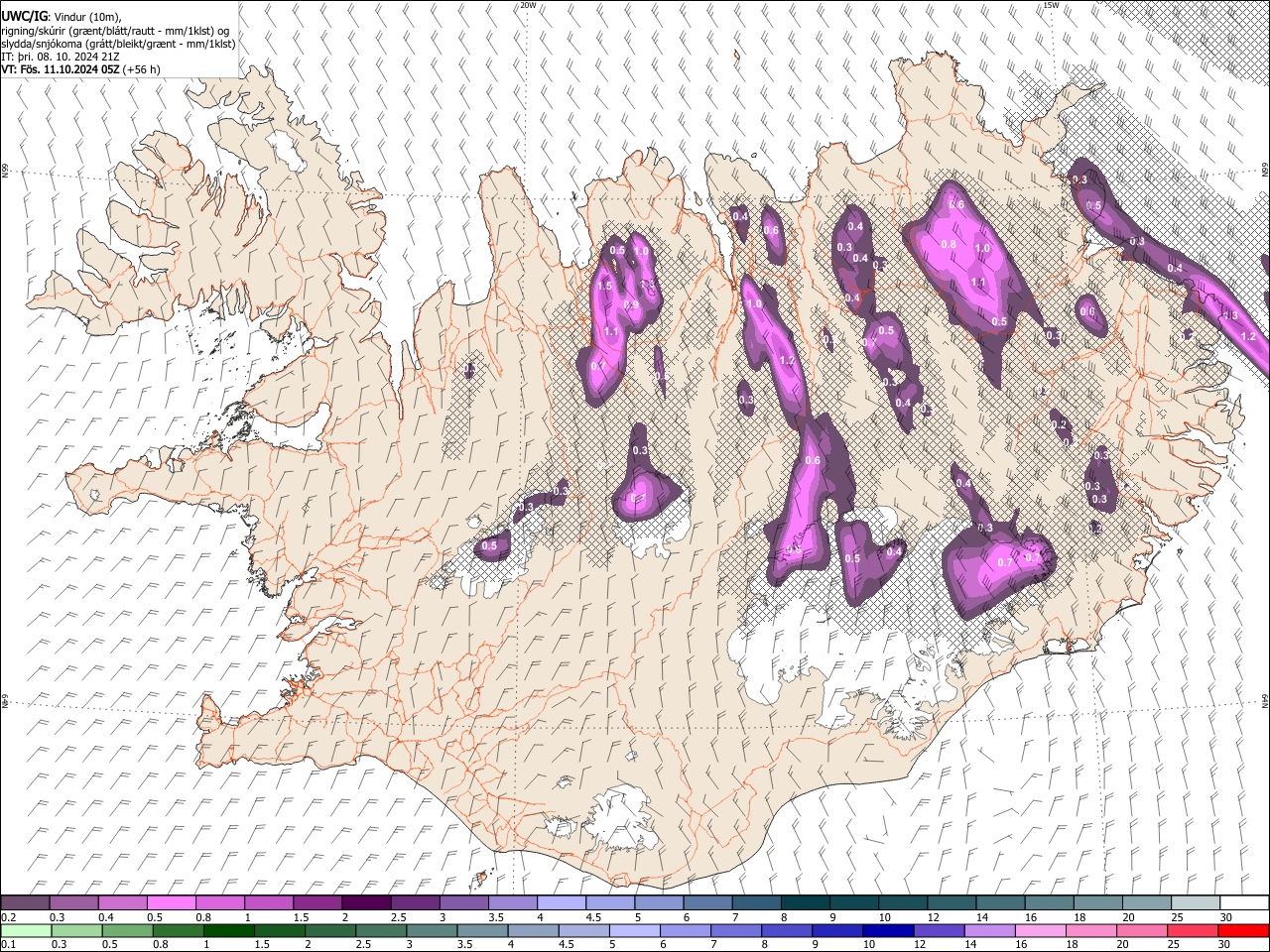Viewport: 1270px width, 952px height.
Task: Select the violet swatch between 12 and 14 in the lower legend
Action: 938,930
